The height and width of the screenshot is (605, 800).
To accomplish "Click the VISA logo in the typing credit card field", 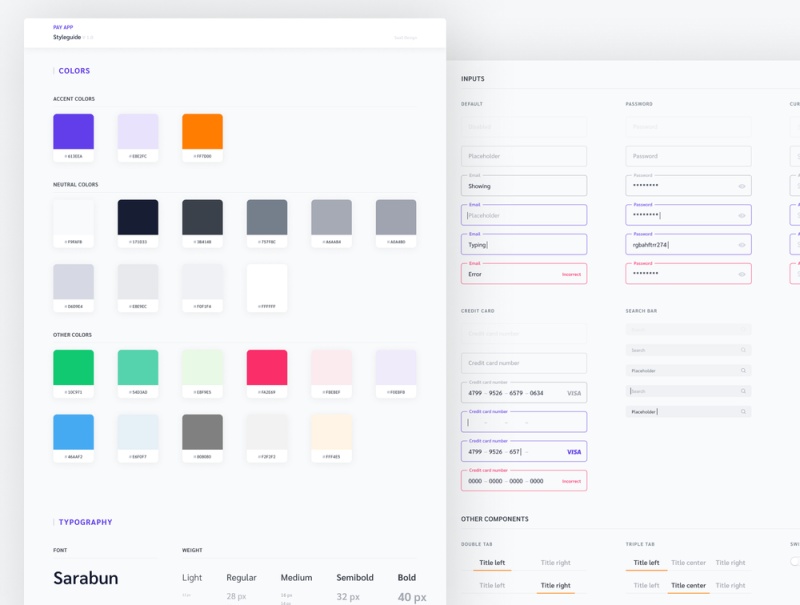I will pyautogui.click(x=573, y=452).
